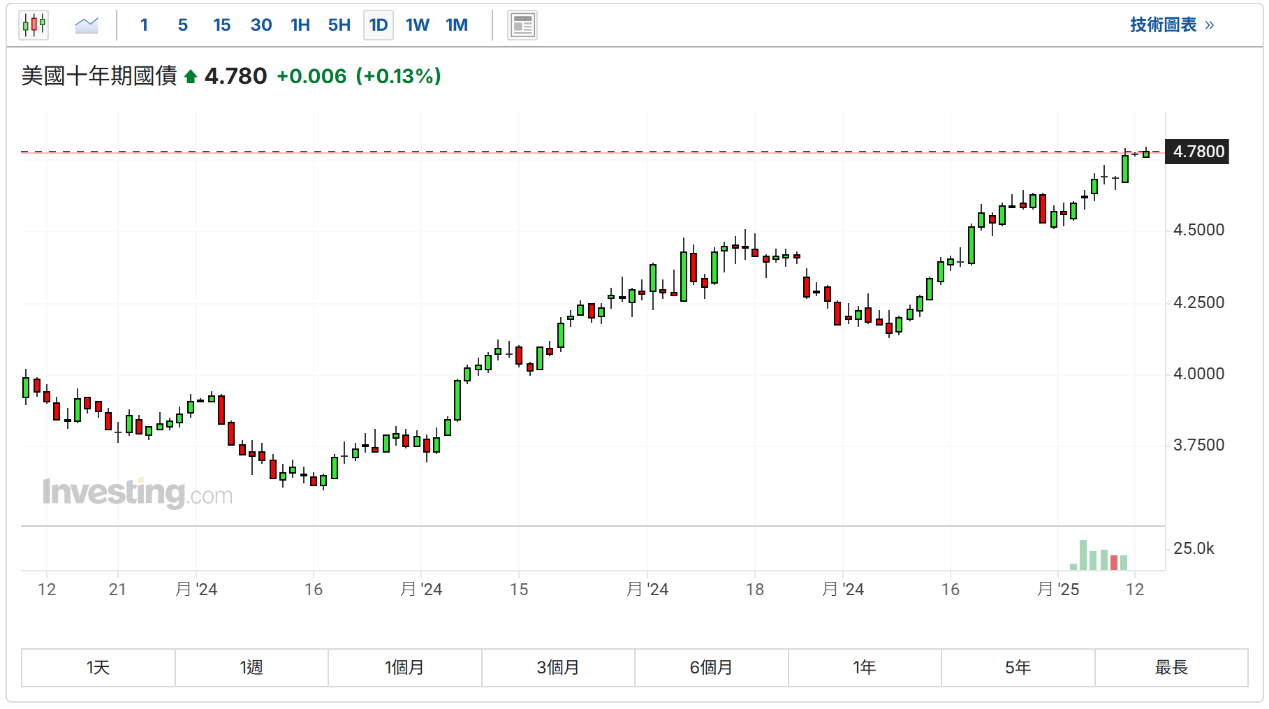Screen dimensions: 1269x709
Task: Choose the 30 minute interval
Action: coord(261,25)
